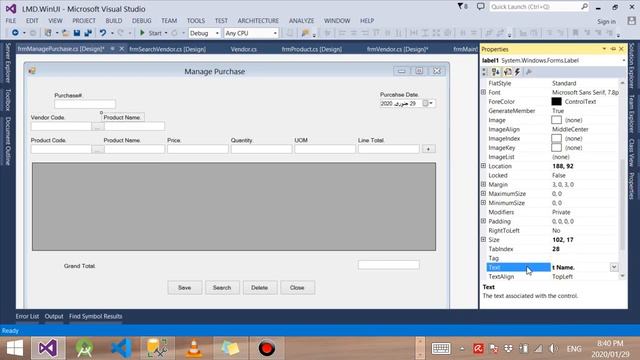Open the Error List tab
Image resolution: width=640 pixels, height=360 pixels.
(27, 316)
